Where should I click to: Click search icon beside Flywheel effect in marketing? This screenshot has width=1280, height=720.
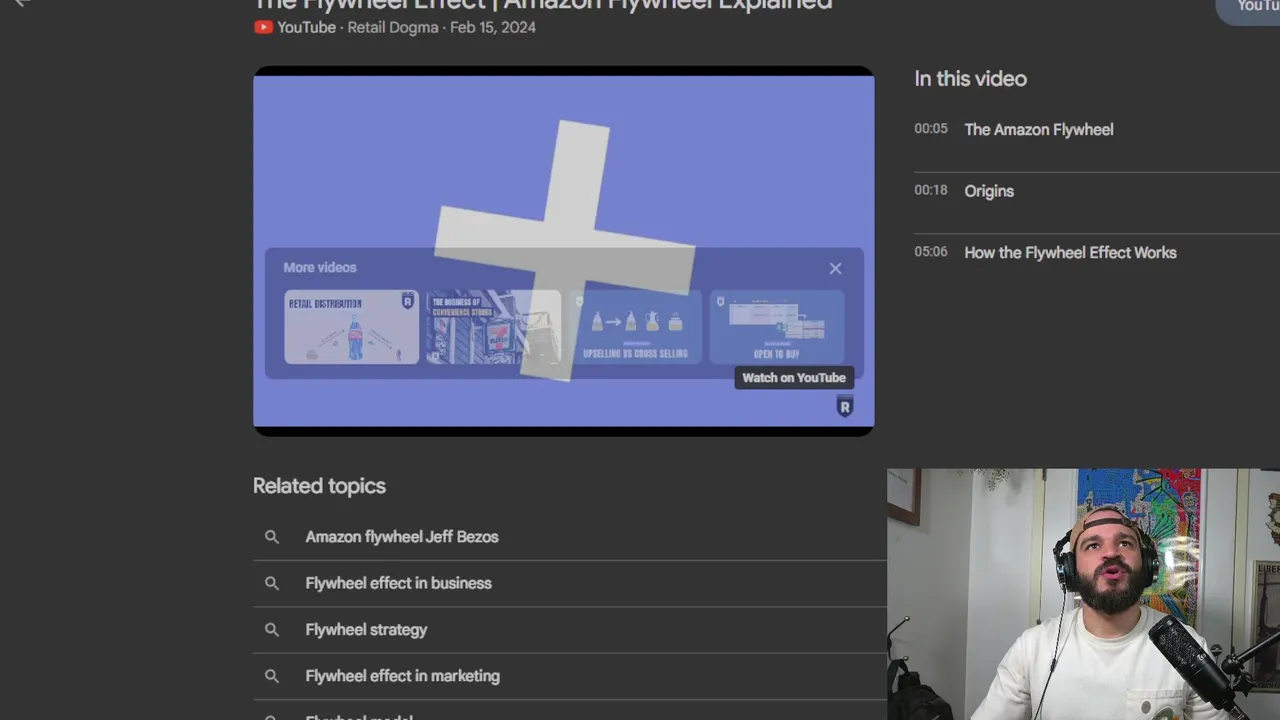tap(271, 676)
